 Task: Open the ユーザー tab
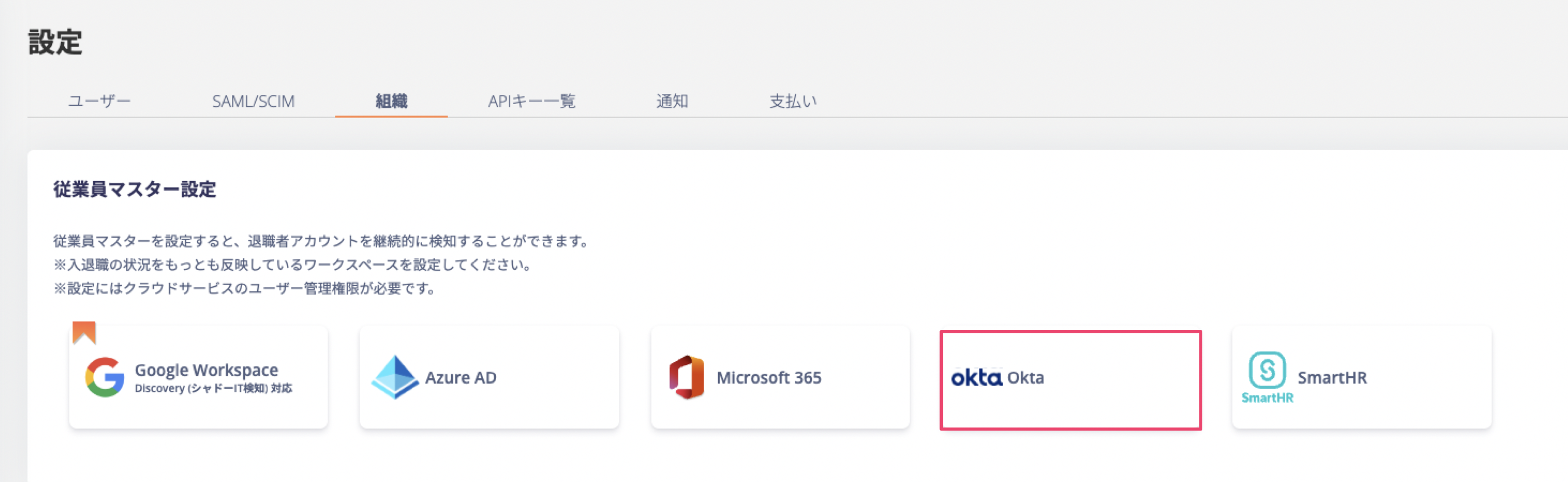click(99, 101)
